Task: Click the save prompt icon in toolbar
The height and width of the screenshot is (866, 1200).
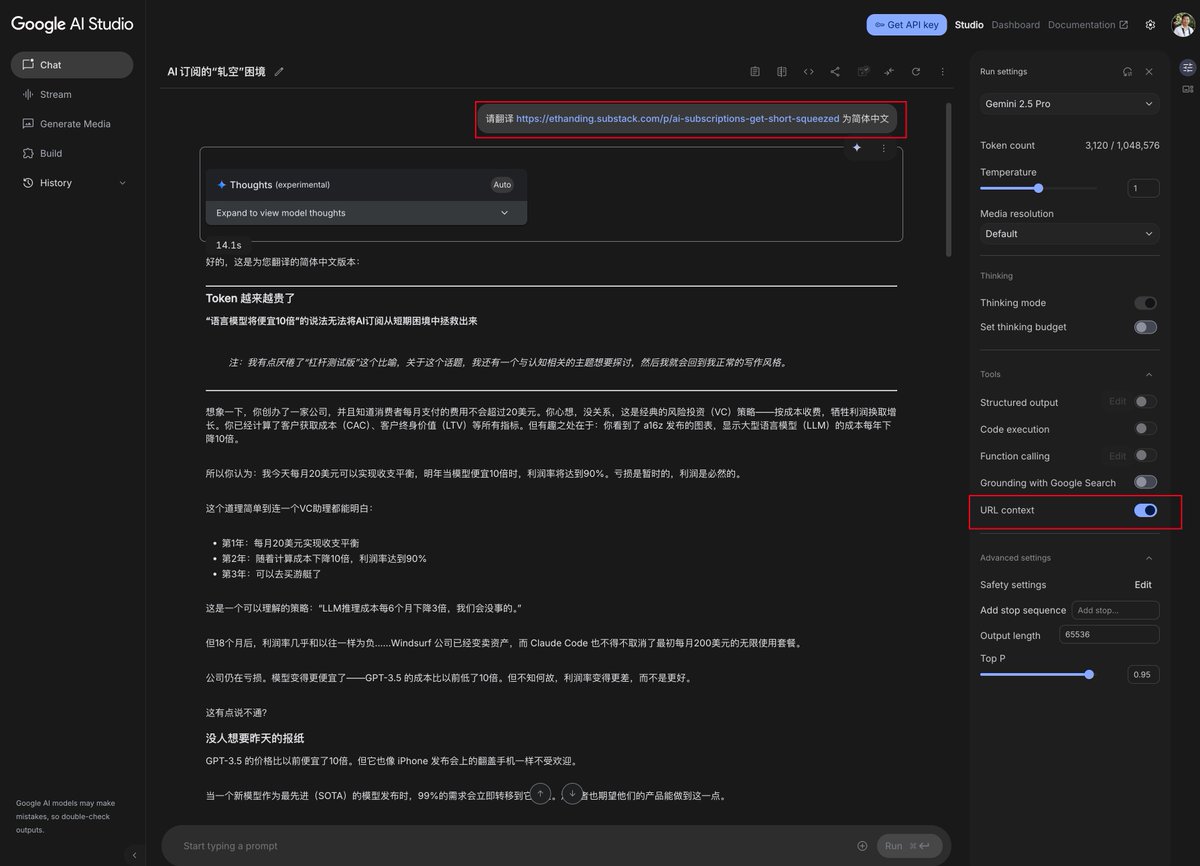Action: coord(863,72)
